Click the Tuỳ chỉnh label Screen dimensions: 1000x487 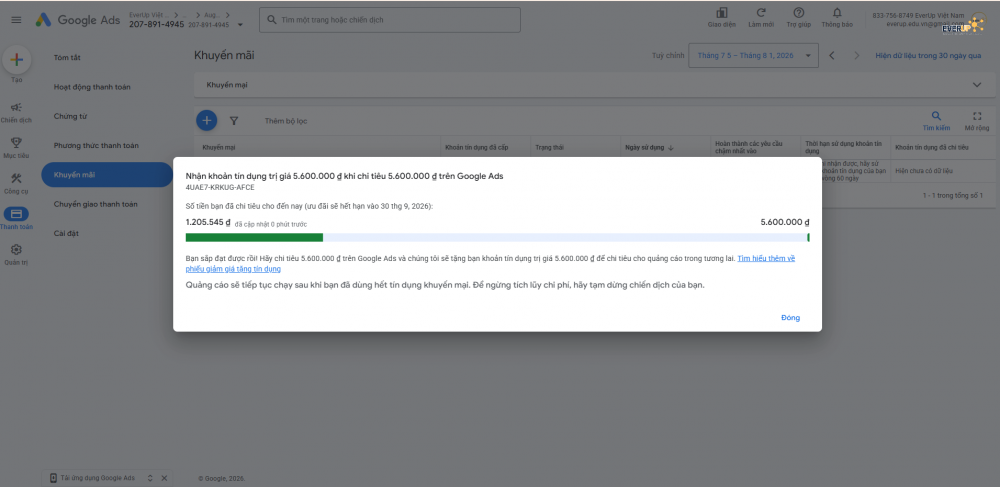click(668, 55)
